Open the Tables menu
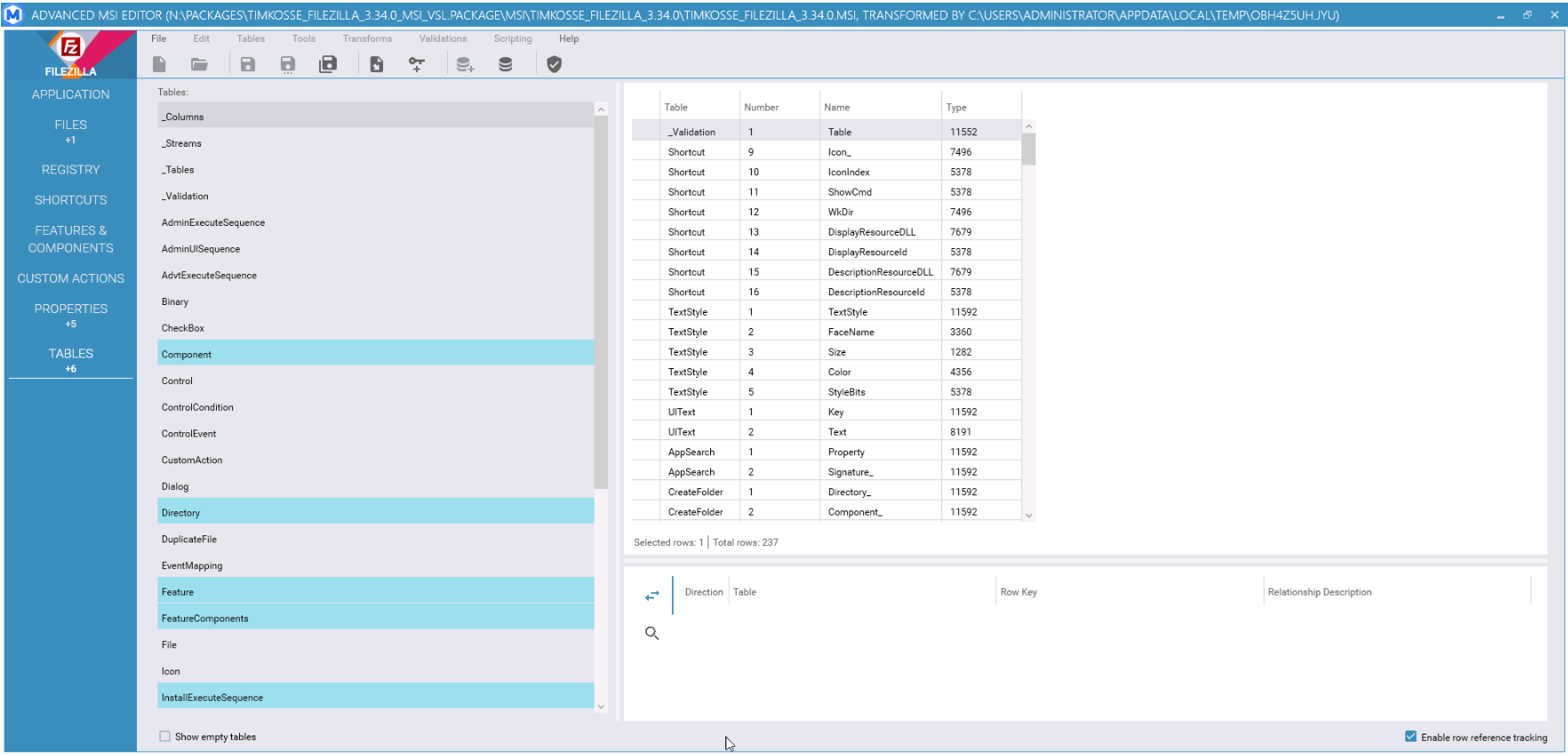The width and height of the screenshot is (1568, 755). 251,38
